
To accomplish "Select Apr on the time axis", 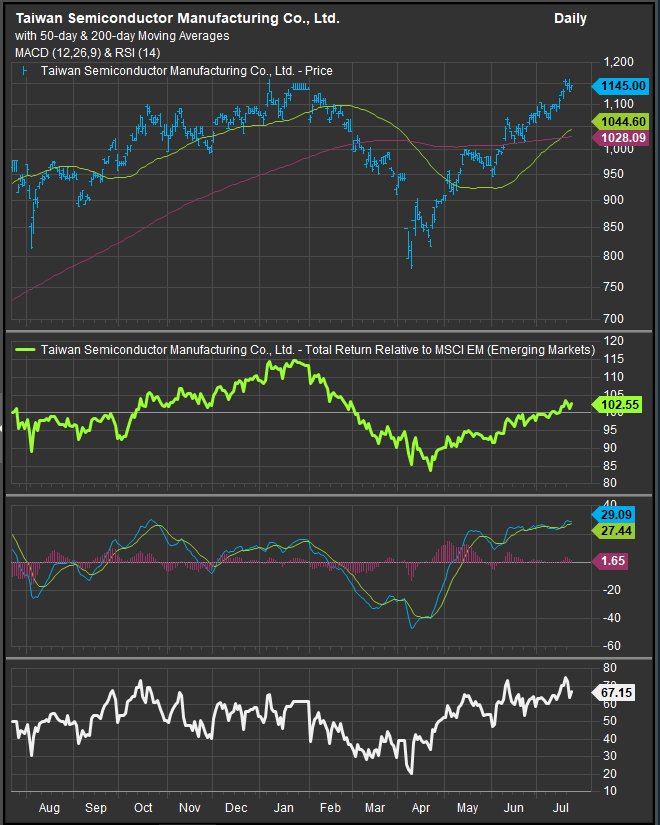I will (422, 807).
